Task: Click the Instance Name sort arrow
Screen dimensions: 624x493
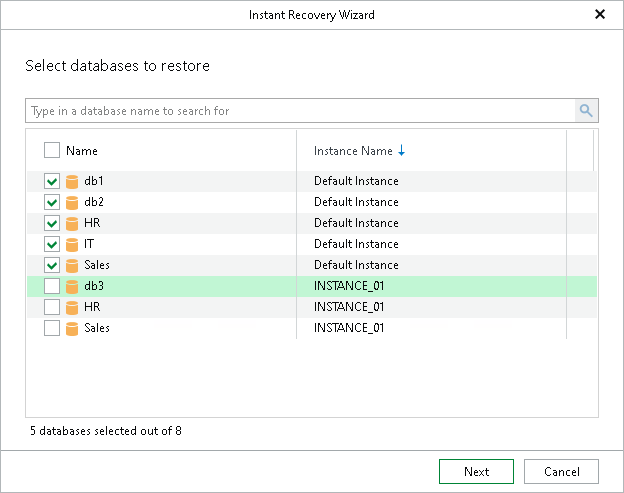Action: [x=402, y=151]
